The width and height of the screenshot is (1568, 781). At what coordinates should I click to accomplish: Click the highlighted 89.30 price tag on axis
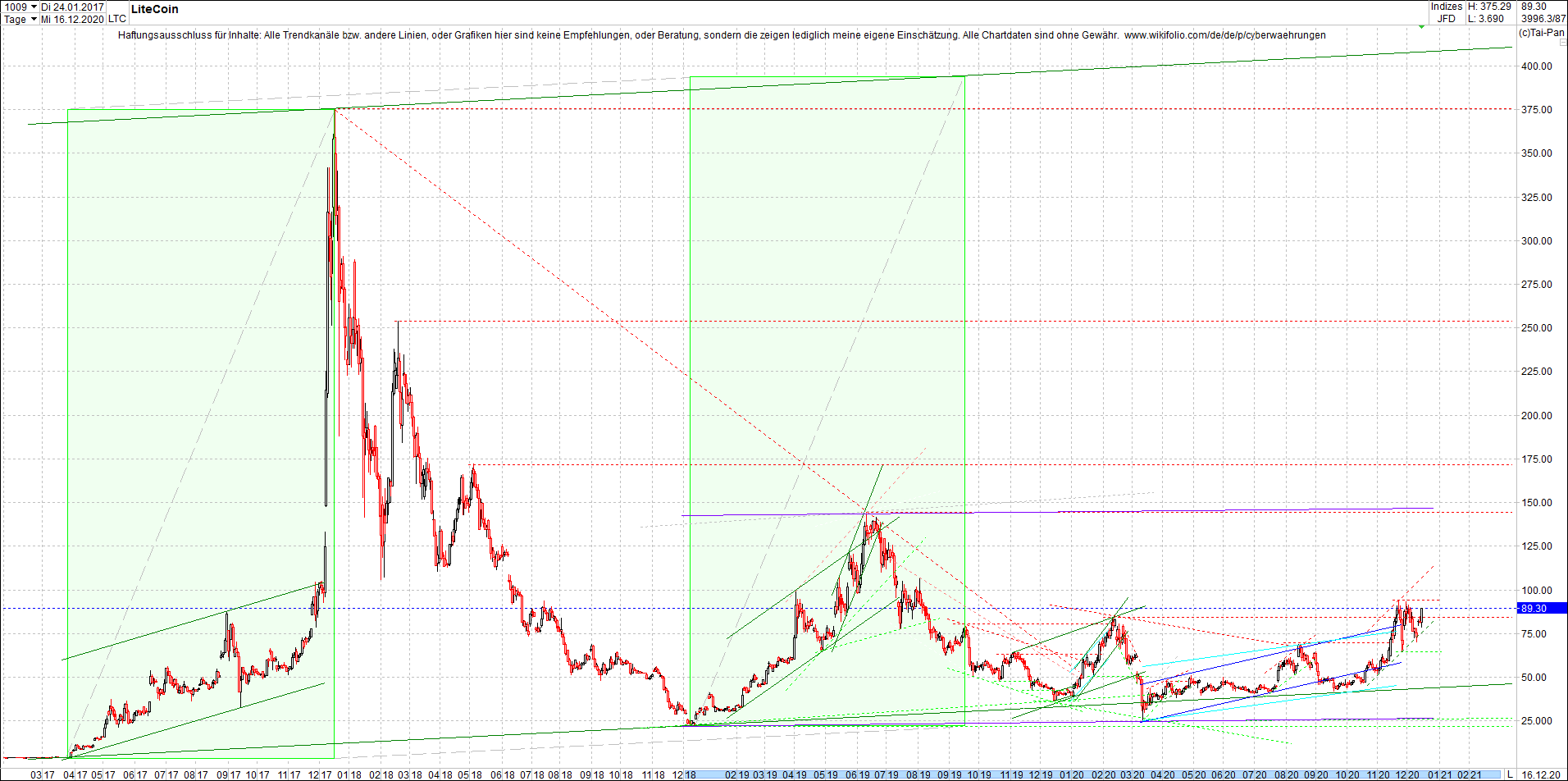[1541, 608]
